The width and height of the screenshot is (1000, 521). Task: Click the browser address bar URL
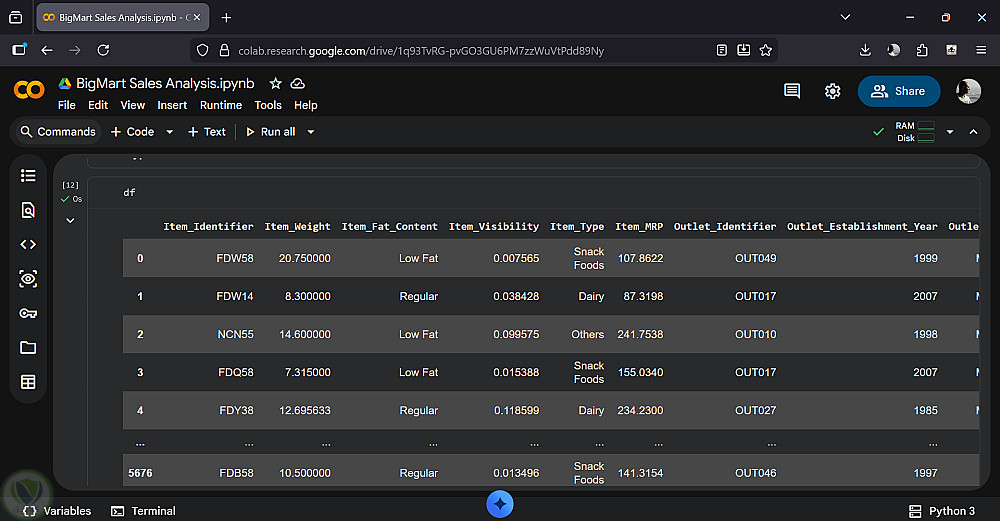click(420, 50)
